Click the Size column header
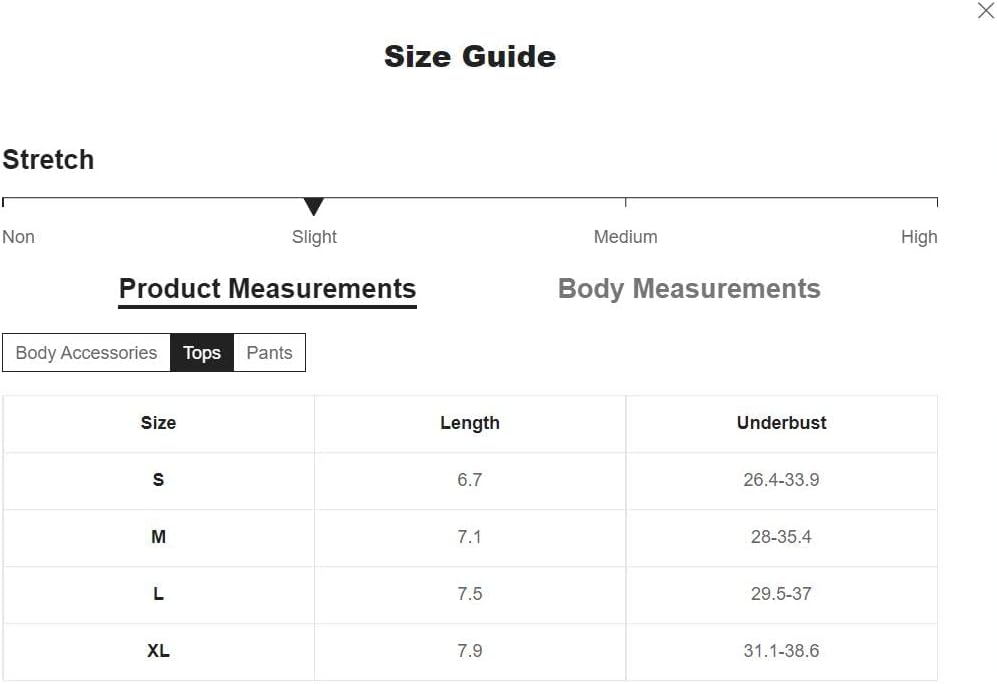This screenshot has width=997, height=684. pyautogui.click(x=158, y=423)
